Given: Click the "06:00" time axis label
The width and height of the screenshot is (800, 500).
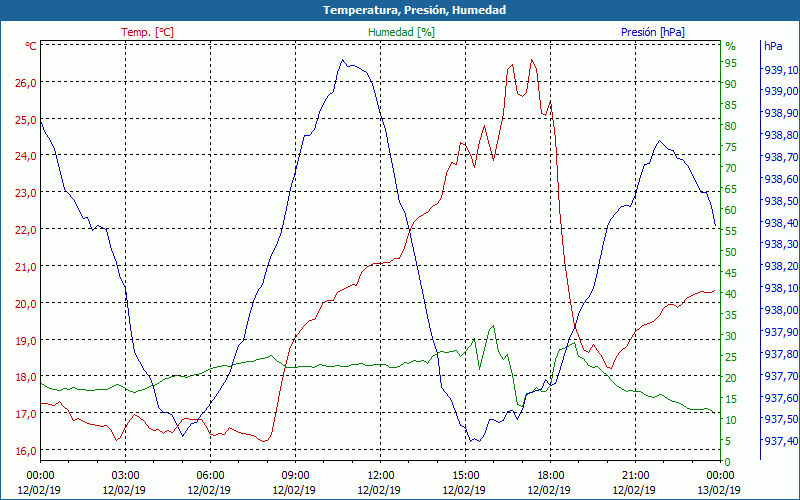Looking at the screenshot, I should (210, 476).
